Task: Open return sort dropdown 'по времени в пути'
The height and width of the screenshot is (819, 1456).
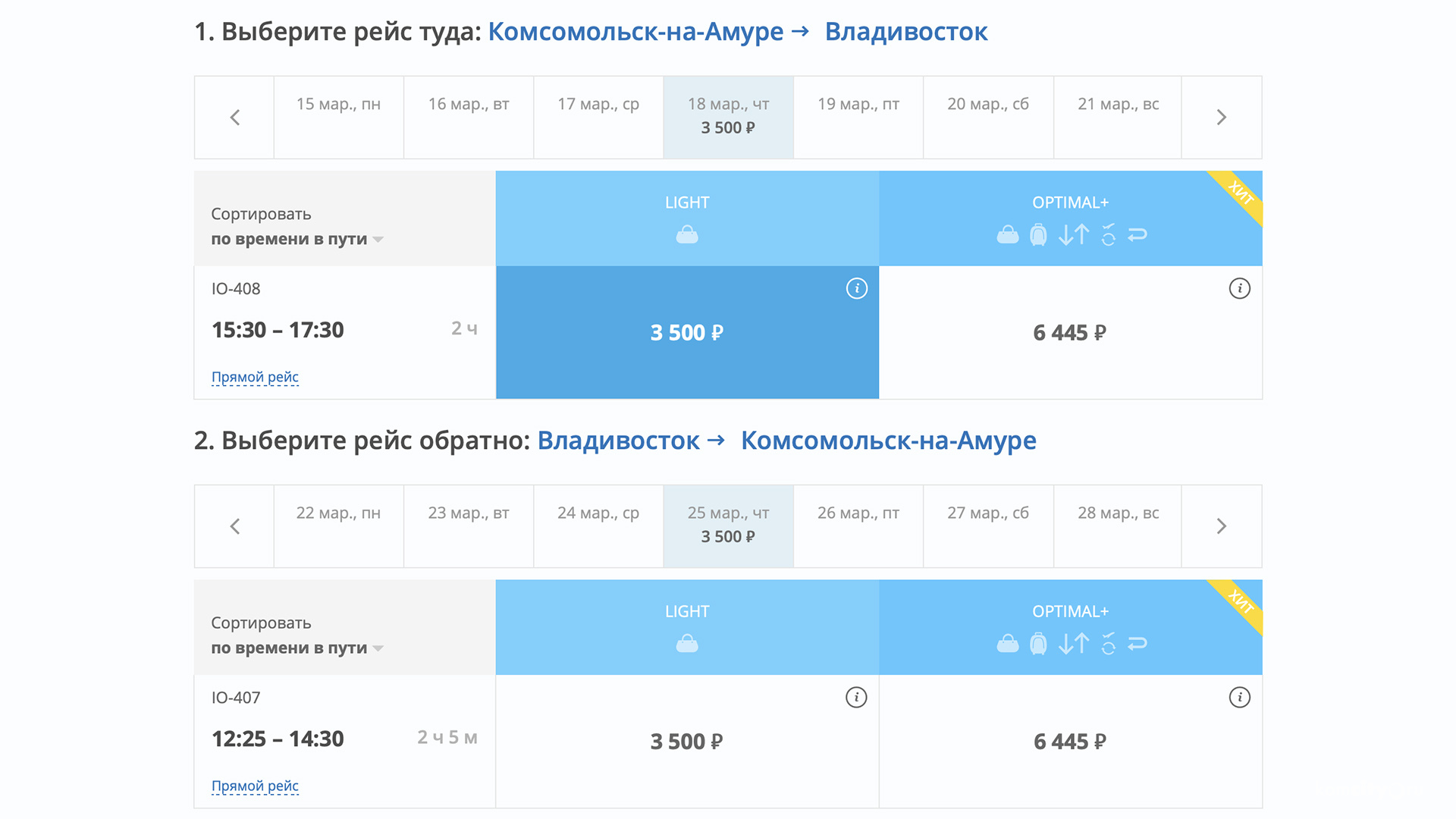Action: [x=297, y=648]
